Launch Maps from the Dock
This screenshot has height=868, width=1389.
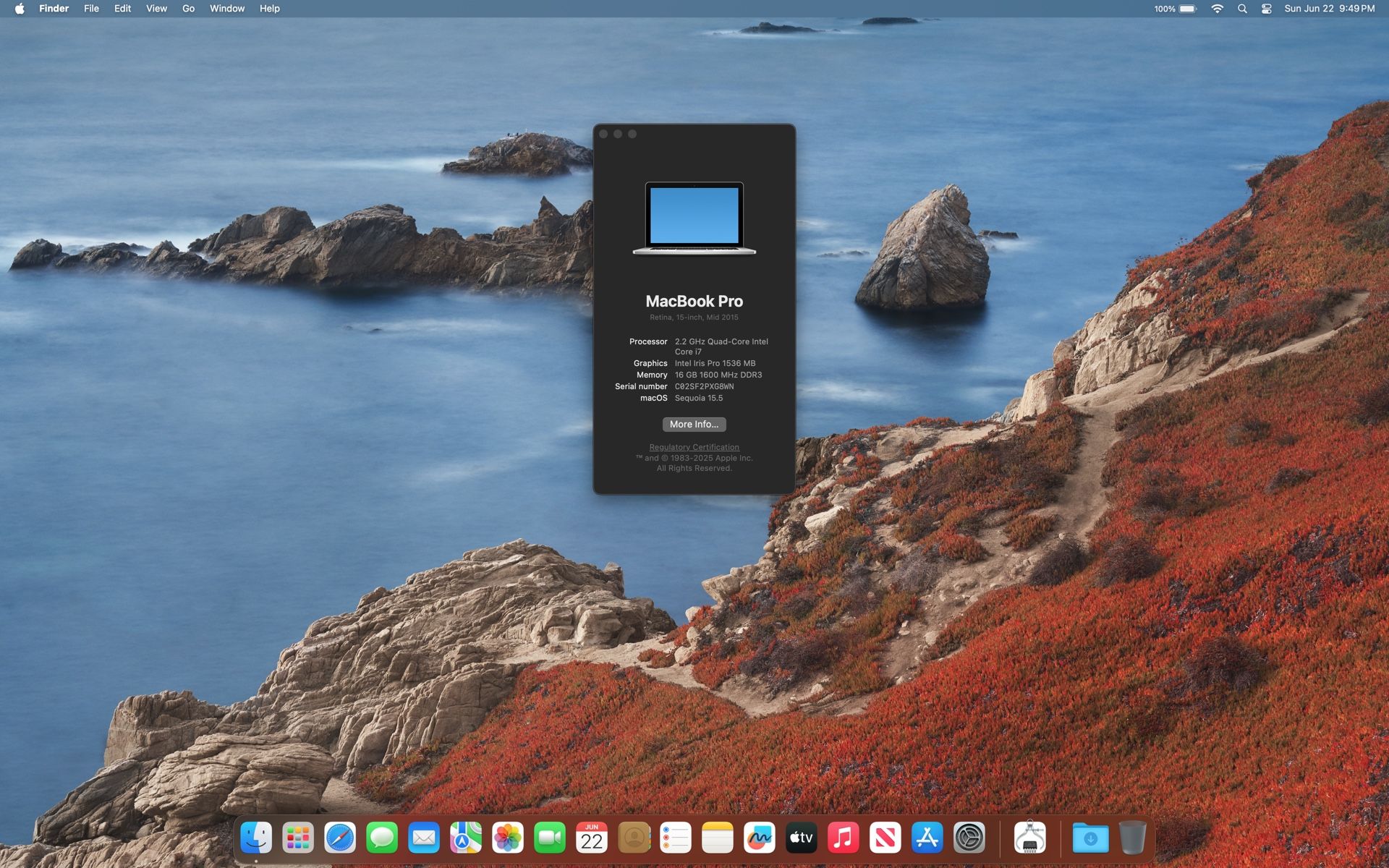coord(466,838)
